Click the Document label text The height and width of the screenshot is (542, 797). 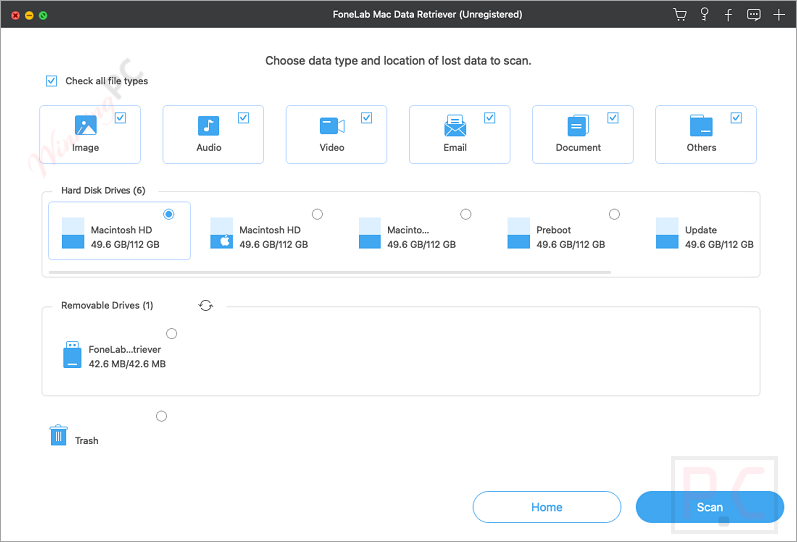point(578,147)
